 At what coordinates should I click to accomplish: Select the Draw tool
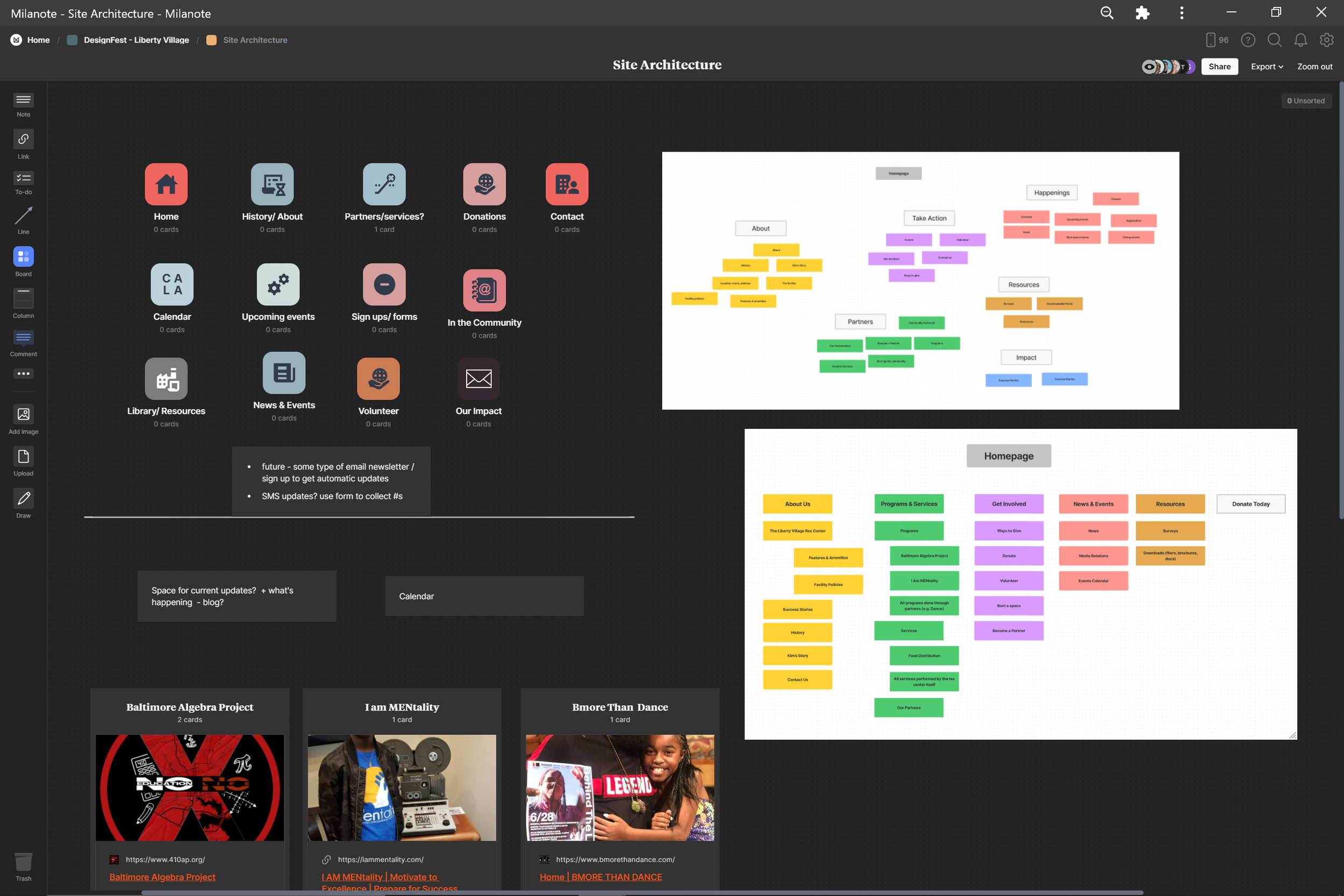[x=24, y=504]
